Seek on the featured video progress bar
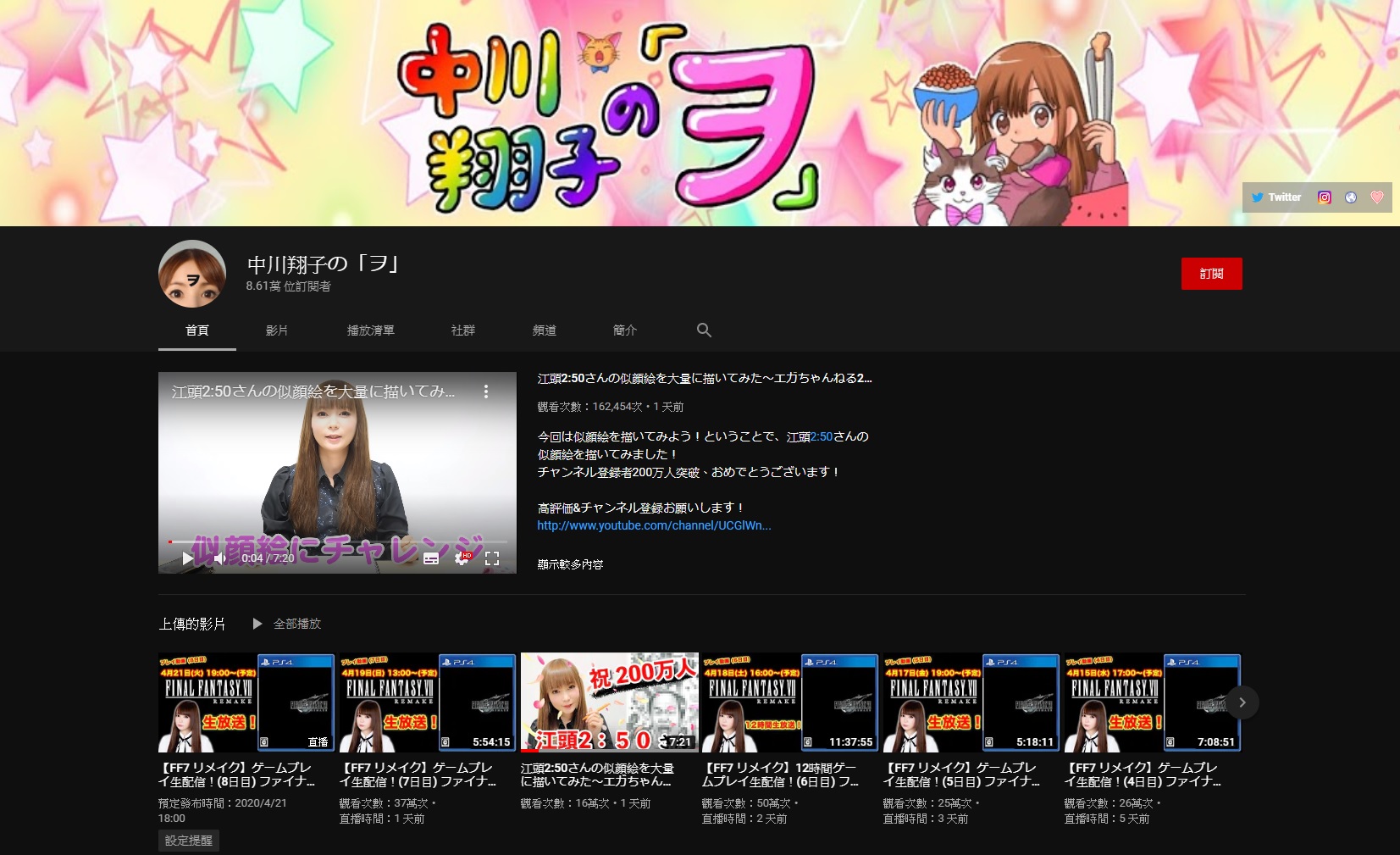This screenshot has height=855, width=1400. tap(339, 541)
